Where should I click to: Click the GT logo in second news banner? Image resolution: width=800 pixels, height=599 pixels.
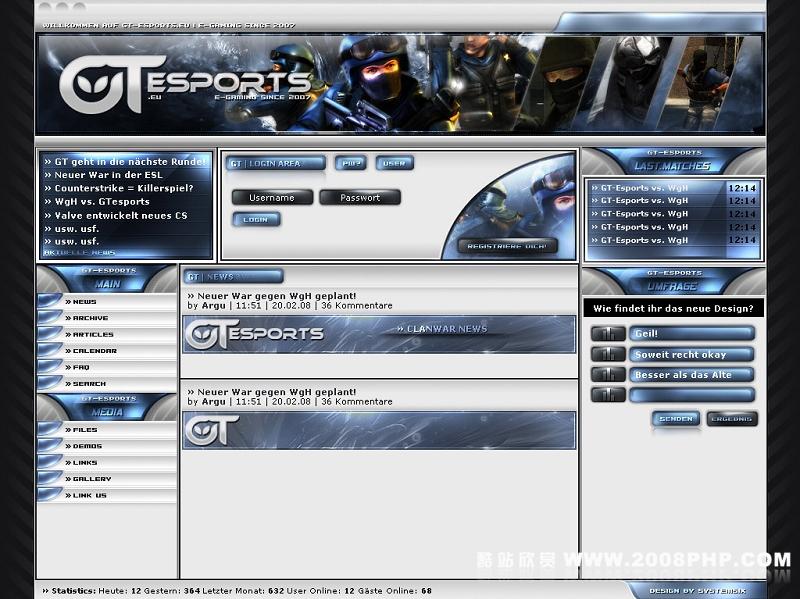tap(212, 430)
